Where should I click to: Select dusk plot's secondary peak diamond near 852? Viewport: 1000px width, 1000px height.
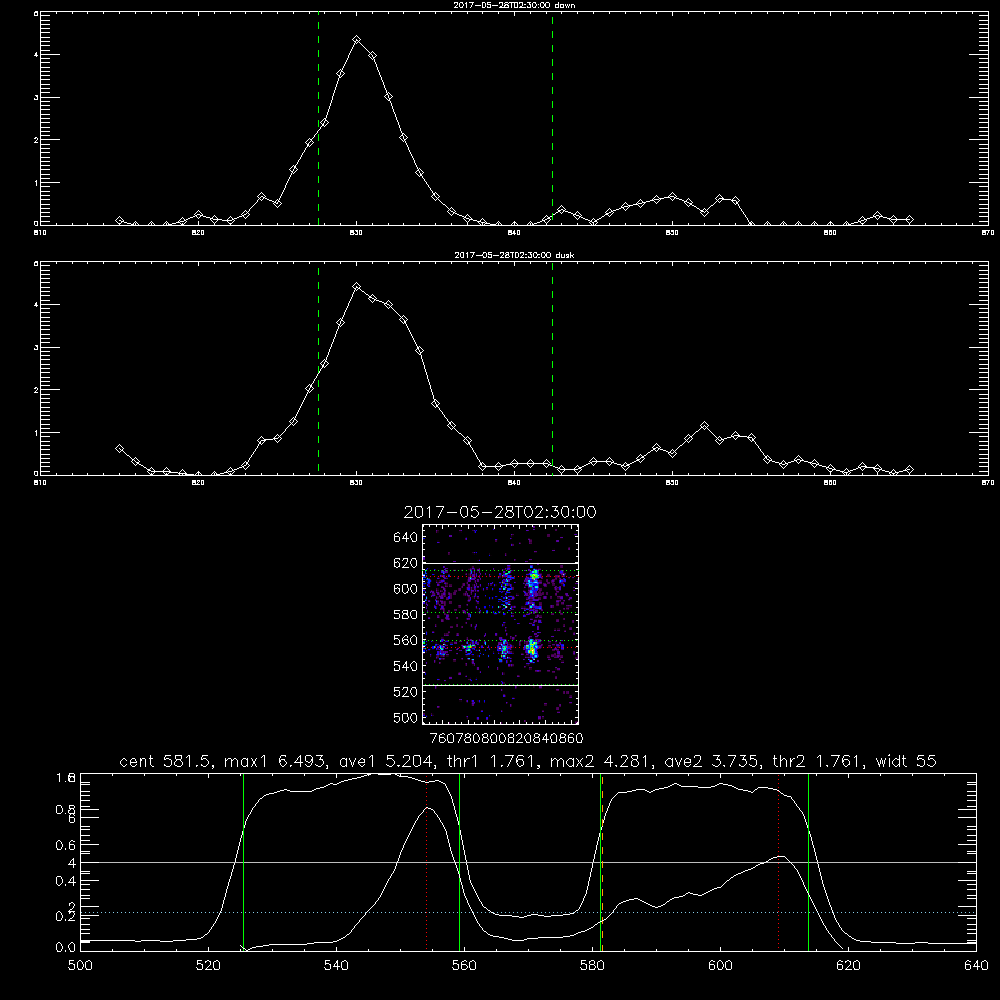pos(704,425)
